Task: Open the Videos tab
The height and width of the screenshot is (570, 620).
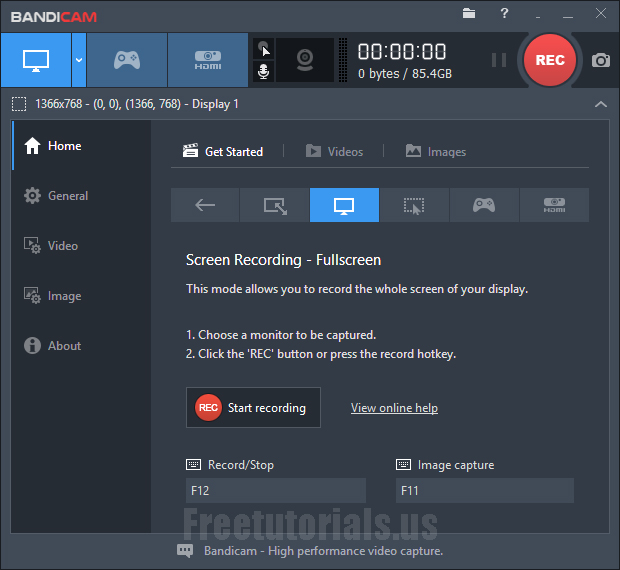Action: click(334, 152)
